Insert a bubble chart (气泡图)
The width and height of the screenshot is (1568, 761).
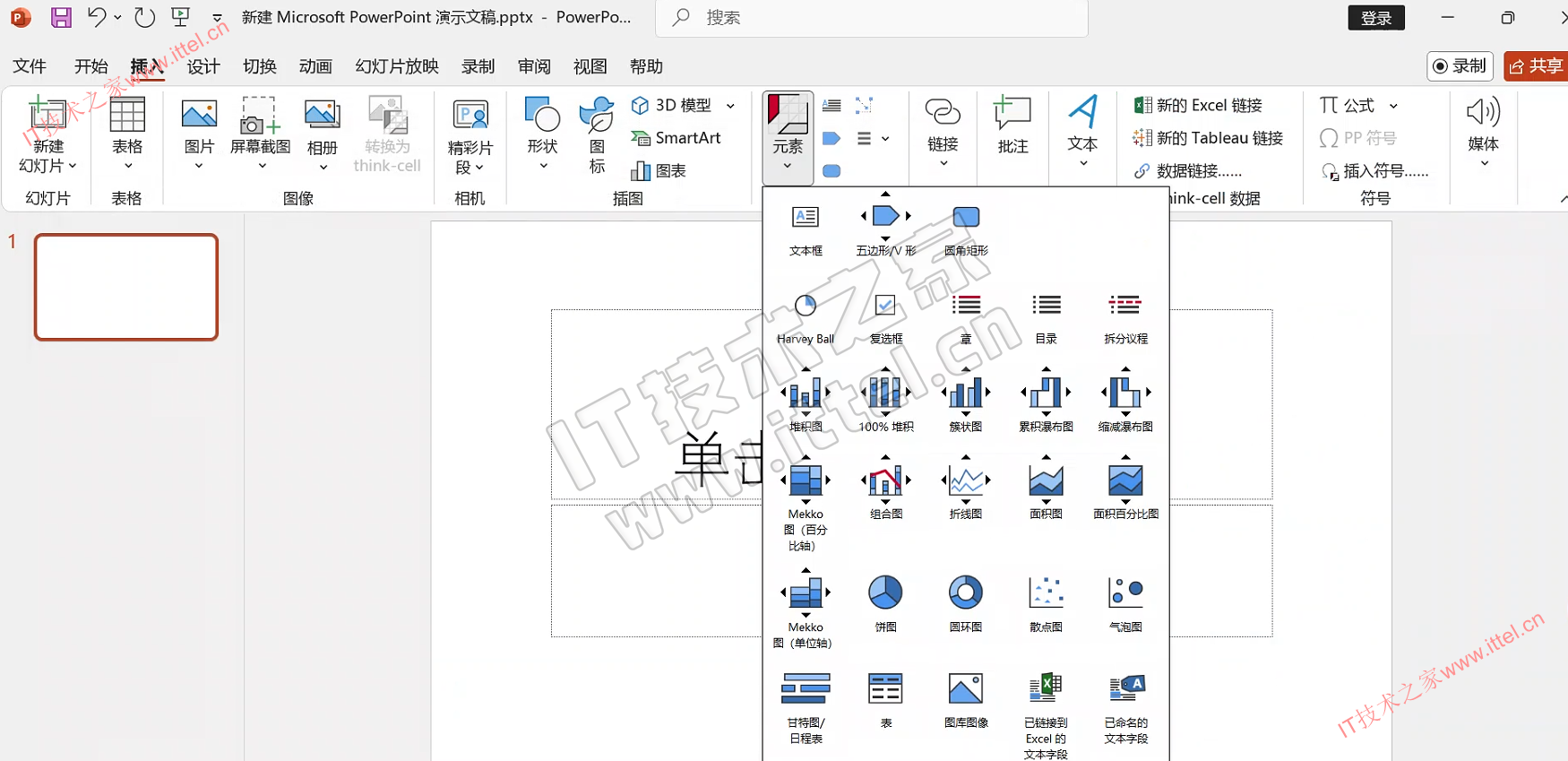pyautogui.click(x=1125, y=603)
